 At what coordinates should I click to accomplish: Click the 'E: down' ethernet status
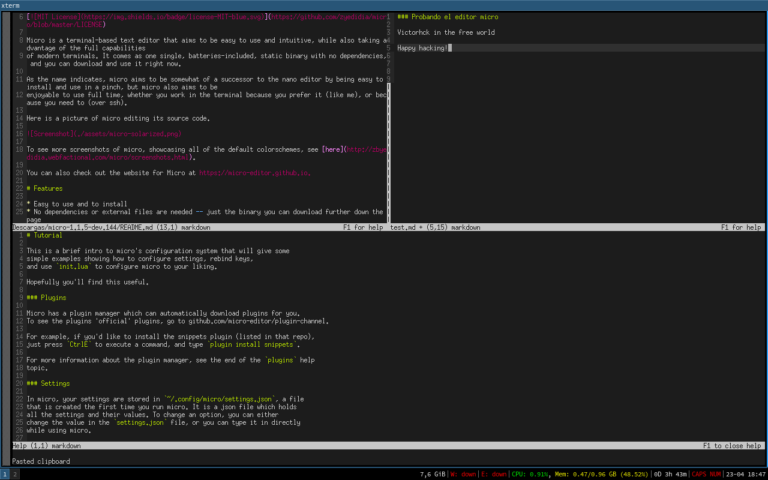pos(494,474)
